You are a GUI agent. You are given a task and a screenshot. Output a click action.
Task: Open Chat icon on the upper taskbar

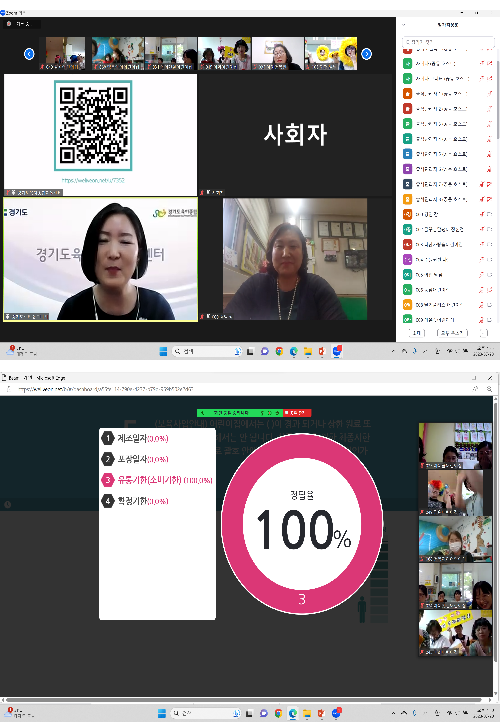265,351
